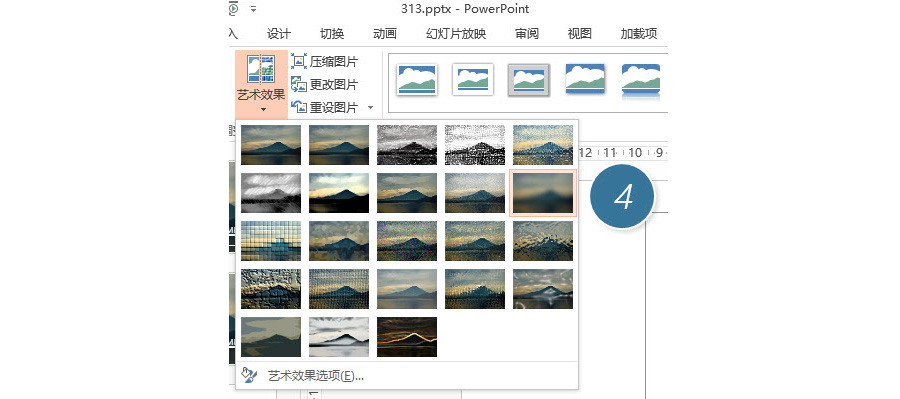Screen dimensions: 900x399
Task: Apply the dark Glow Edges effect
Action: 407,337
